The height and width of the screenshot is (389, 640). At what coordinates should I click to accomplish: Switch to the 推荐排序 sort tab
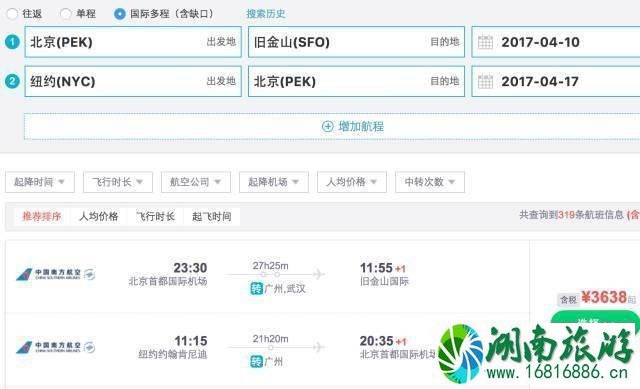coord(42,216)
